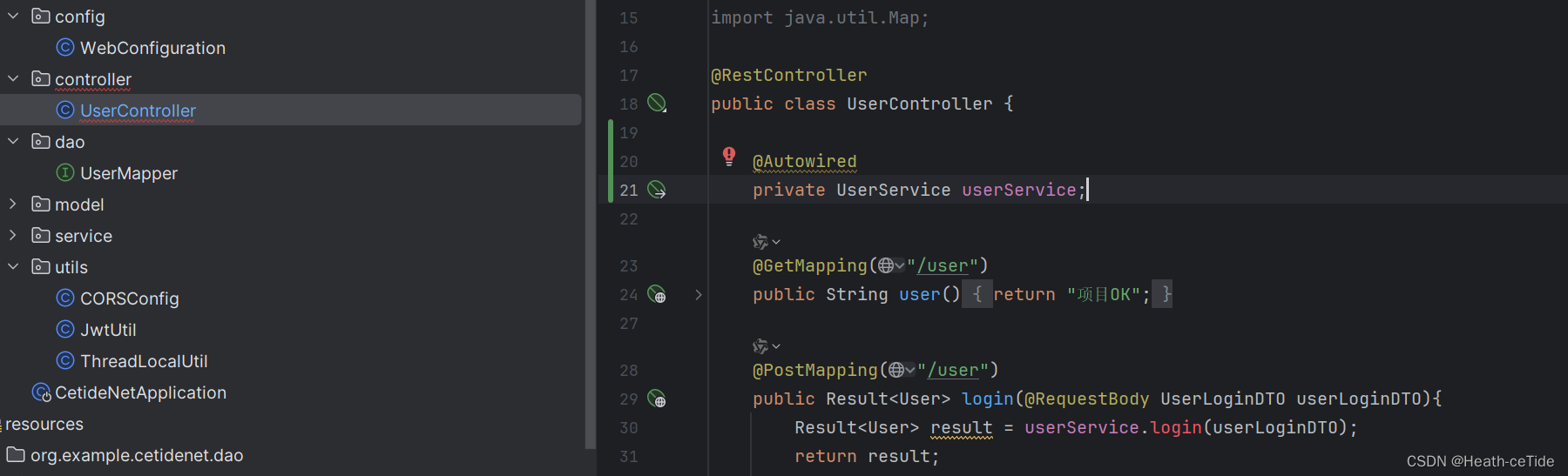The image size is (1568, 476).
Task: Click line number 21 in gutter
Action: (x=629, y=190)
